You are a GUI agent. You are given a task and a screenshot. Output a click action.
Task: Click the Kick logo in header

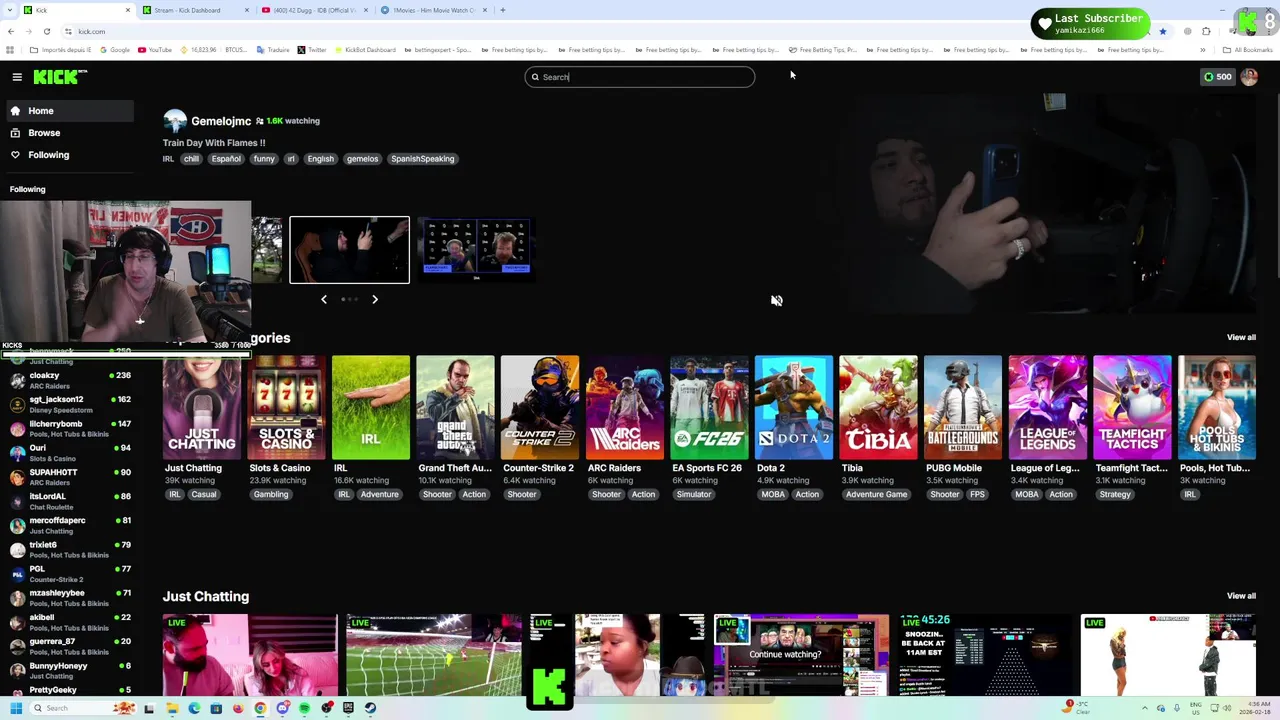(x=60, y=77)
